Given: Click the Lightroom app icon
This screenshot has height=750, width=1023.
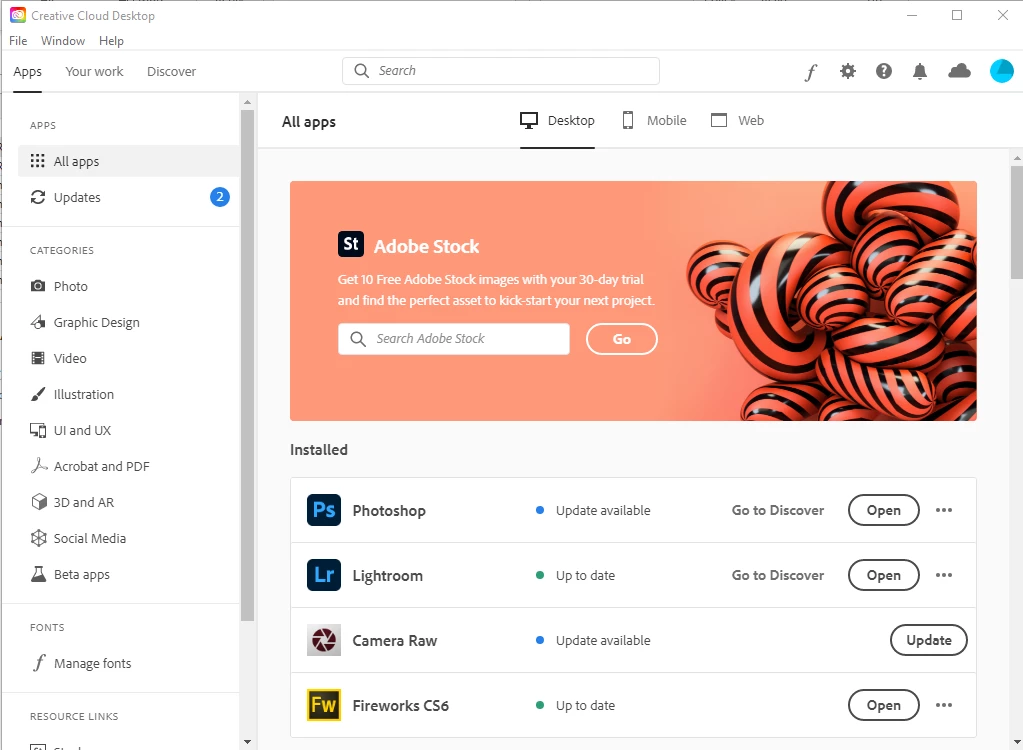Looking at the screenshot, I should (324, 575).
